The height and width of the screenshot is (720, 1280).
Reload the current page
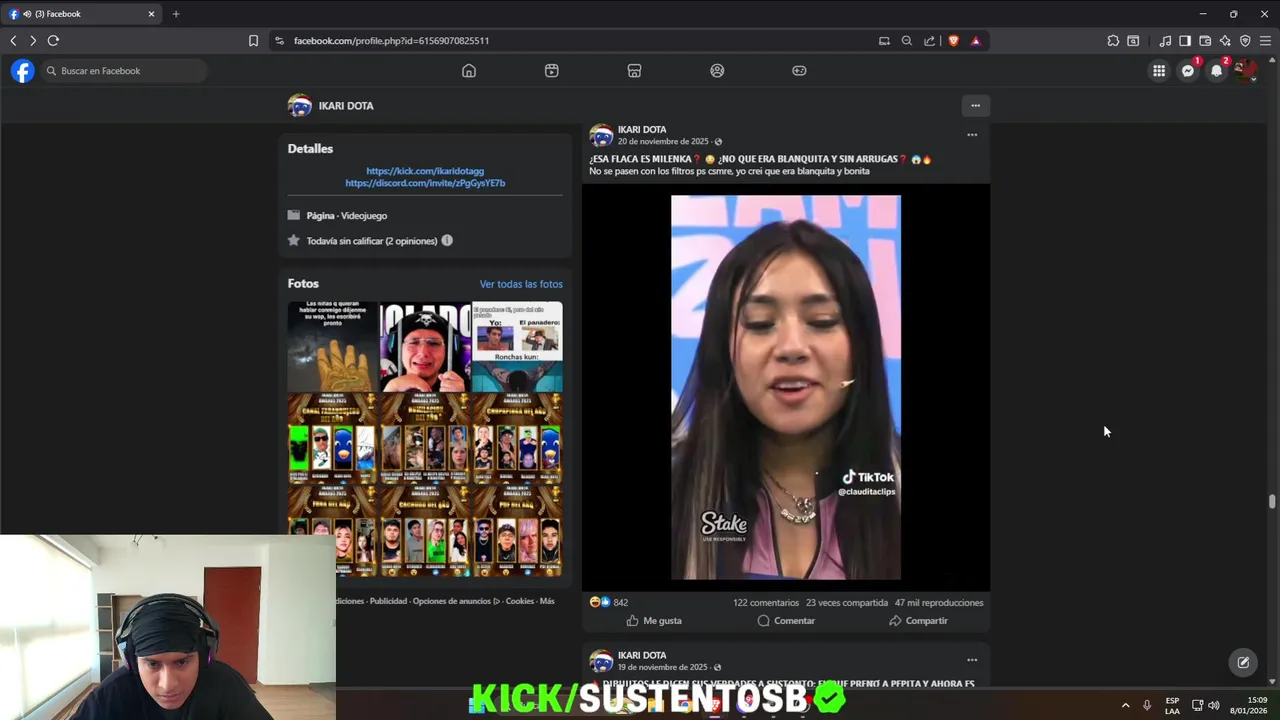pyautogui.click(x=53, y=41)
